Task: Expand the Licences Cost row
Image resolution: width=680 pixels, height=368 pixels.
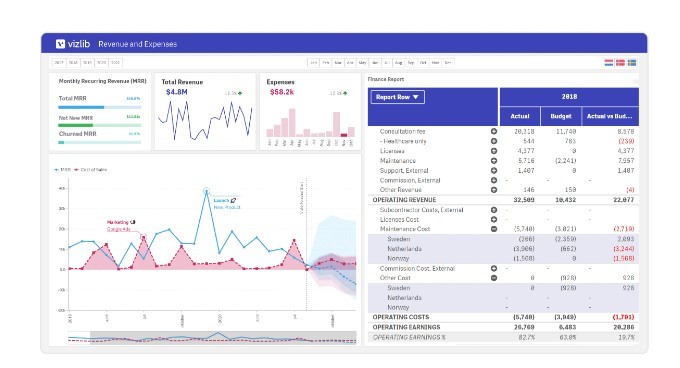Action: [x=494, y=219]
